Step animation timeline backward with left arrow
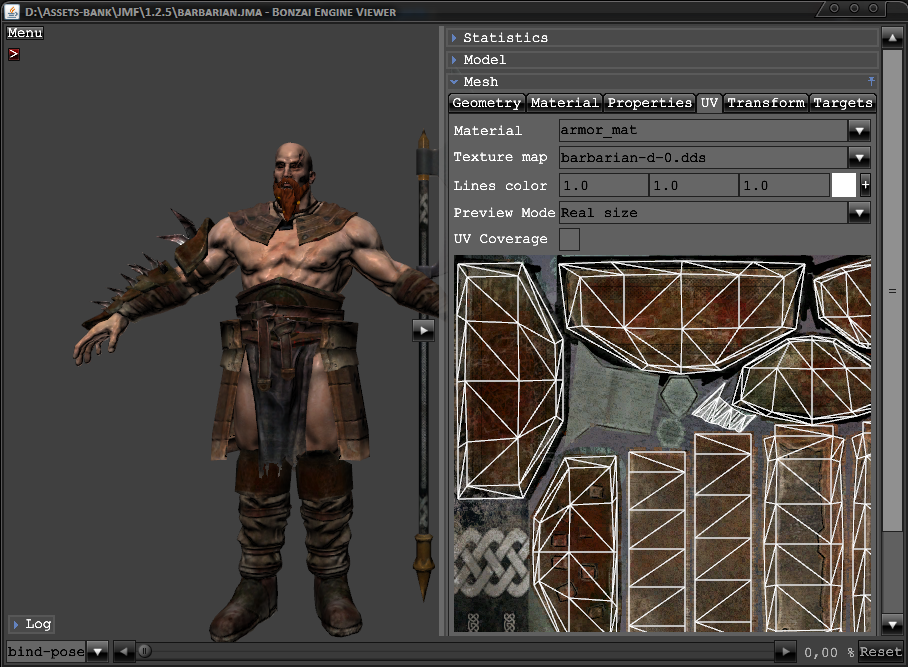Viewport: 908px width, 667px height. point(123,652)
